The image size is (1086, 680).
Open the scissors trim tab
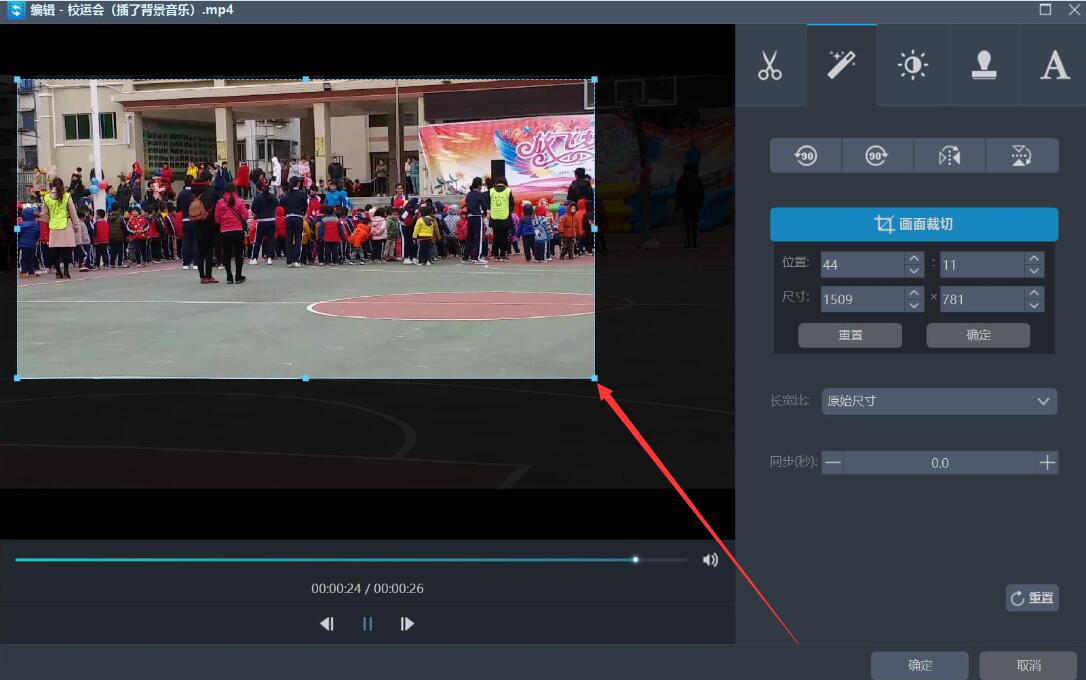[x=770, y=66]
